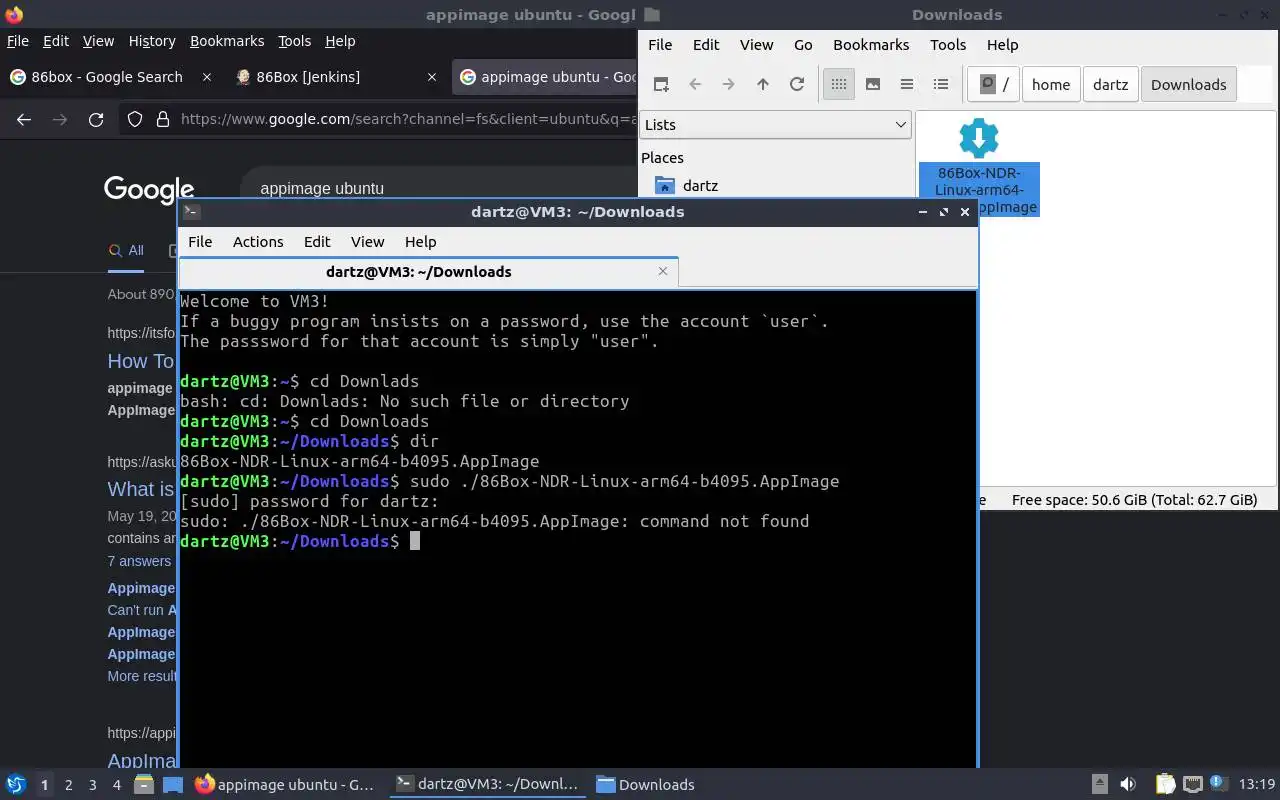Reload the Downloads folder view
Viewport: 1280px width, 800px height.
[x=797, y=85]
